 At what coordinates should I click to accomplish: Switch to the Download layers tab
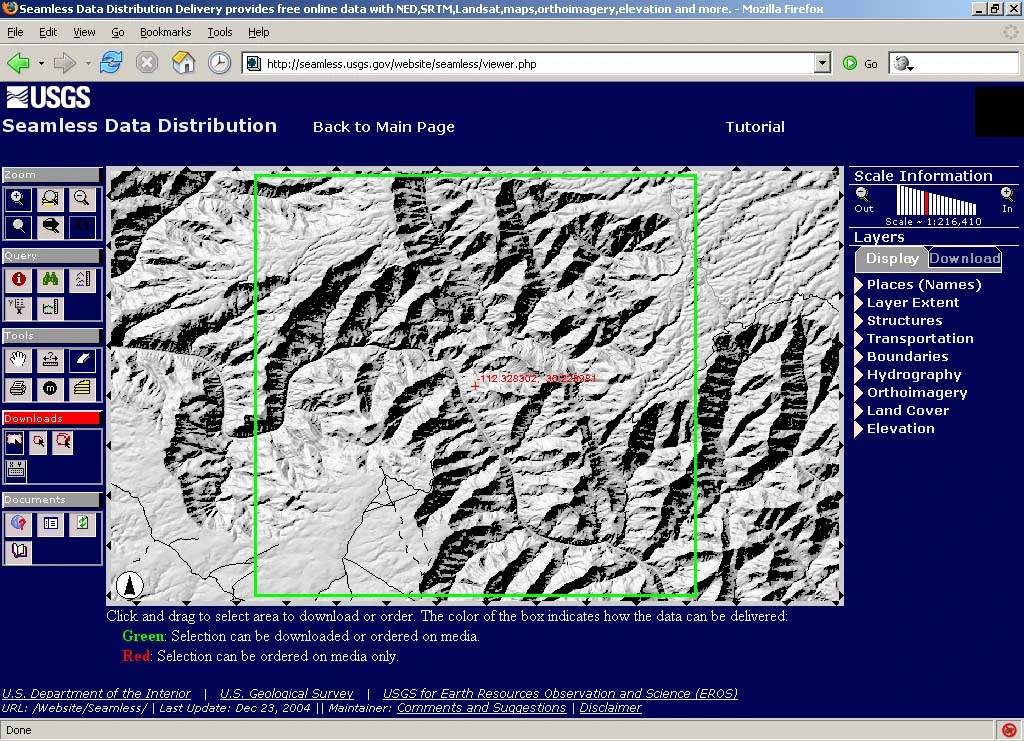(965, 259)
